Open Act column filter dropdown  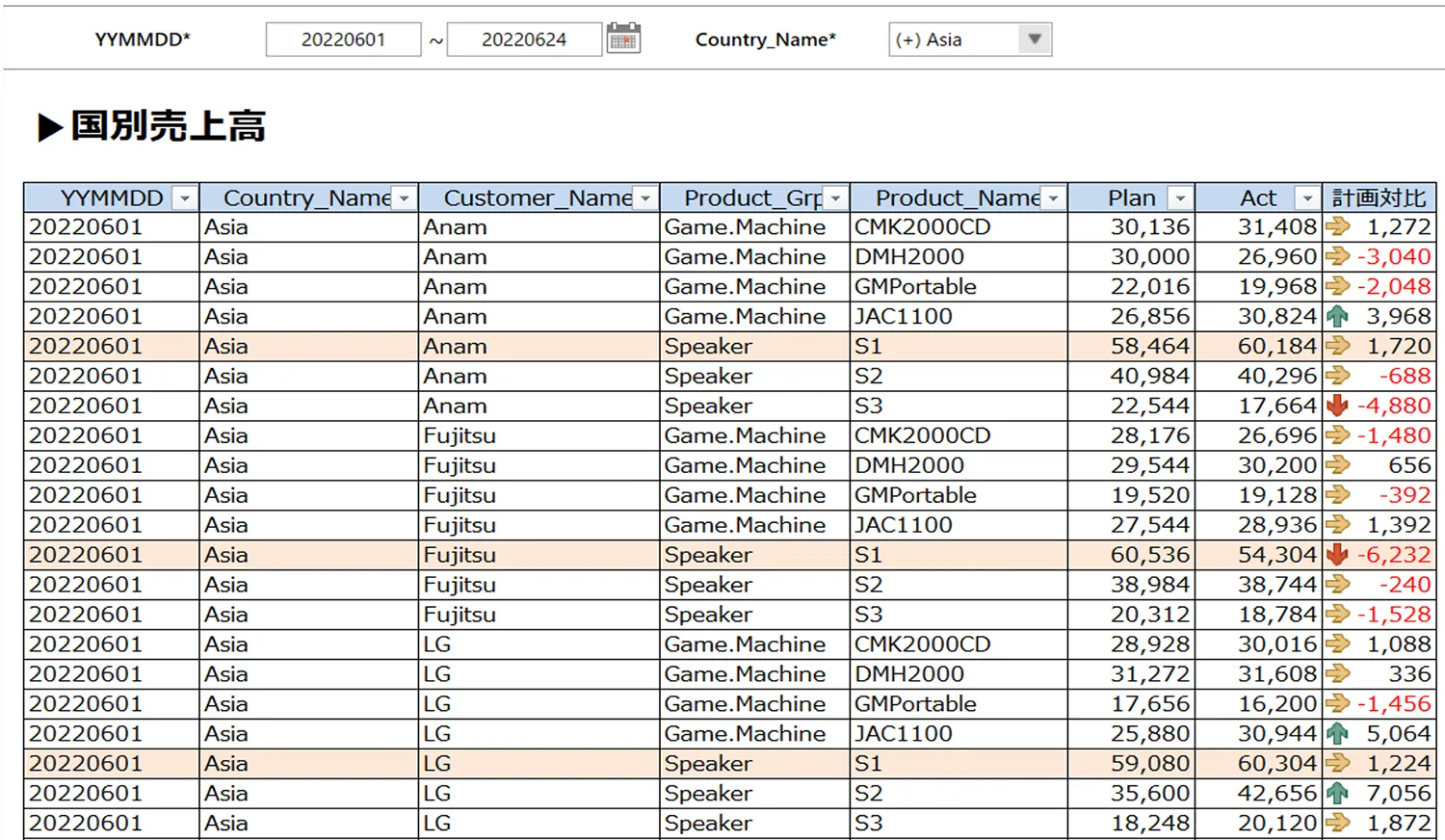[1307, 198]
